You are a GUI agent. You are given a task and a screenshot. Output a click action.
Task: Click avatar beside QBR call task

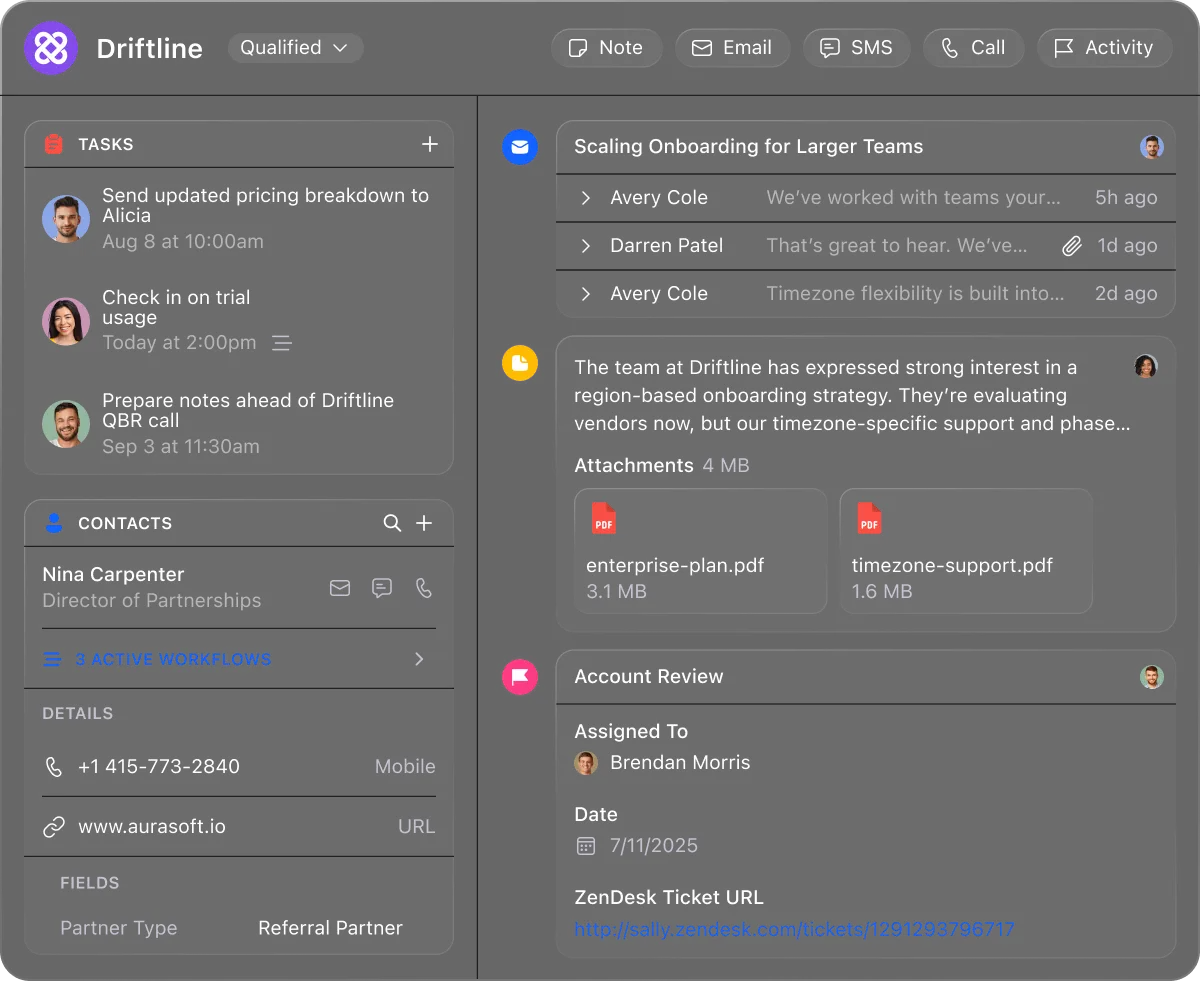pos(66,424)
